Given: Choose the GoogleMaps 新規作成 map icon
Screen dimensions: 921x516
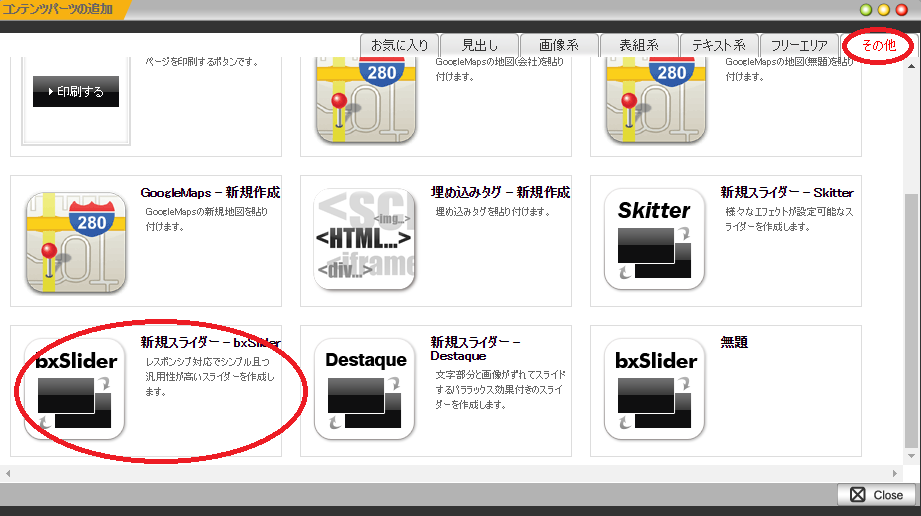Looking at the screenshot, I should click(76, 242).
